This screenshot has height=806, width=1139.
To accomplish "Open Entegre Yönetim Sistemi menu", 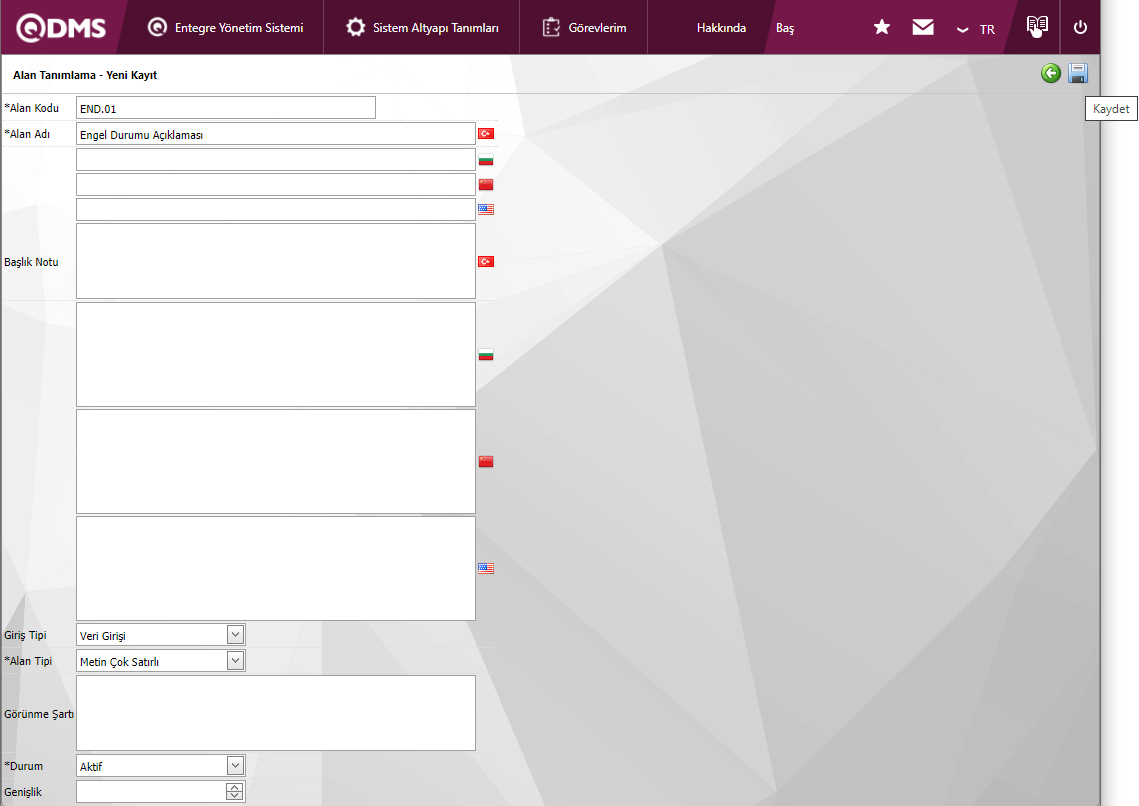I will coord(226,27).
